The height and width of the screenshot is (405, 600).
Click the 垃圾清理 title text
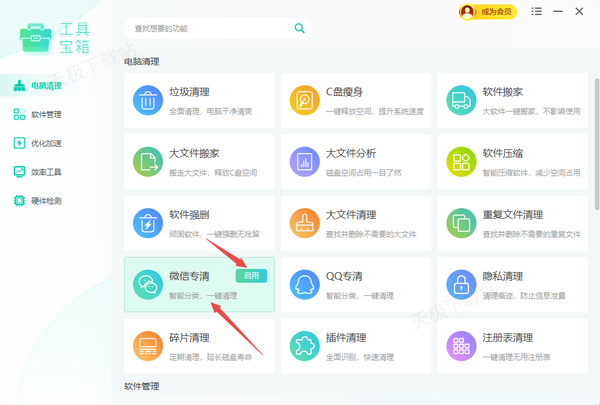click(x=189, y=92)
